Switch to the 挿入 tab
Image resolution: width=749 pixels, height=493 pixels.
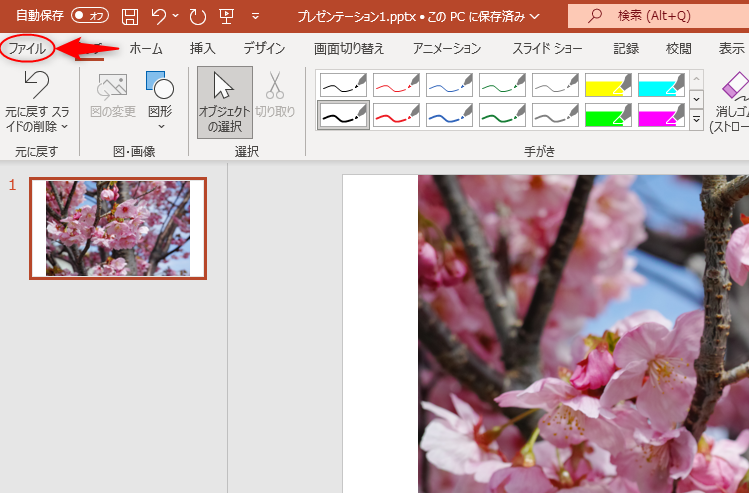pyautogui.click(x=203, y=48)
